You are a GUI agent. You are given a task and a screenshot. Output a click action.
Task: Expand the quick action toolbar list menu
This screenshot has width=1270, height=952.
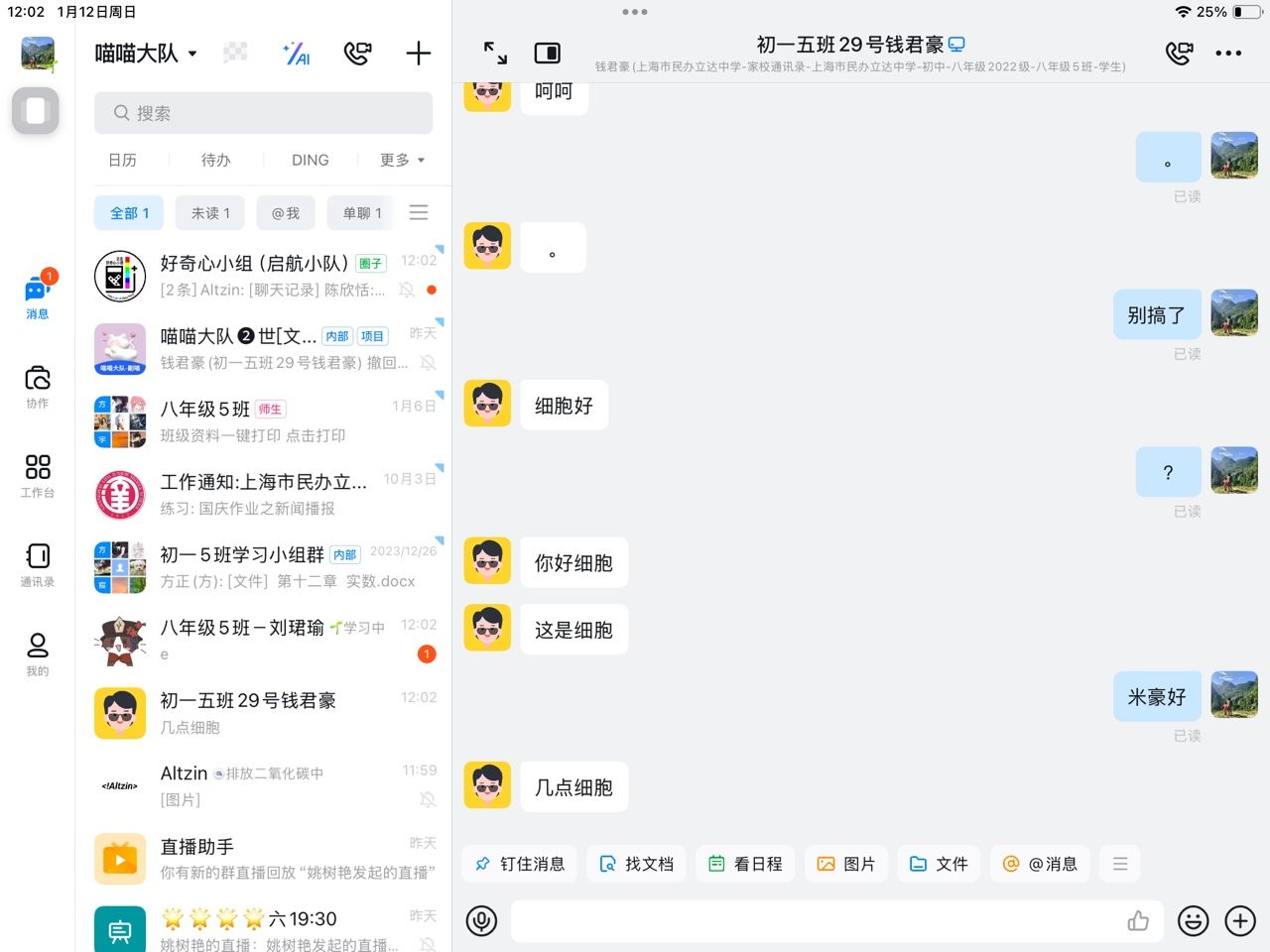point(1120,864)
